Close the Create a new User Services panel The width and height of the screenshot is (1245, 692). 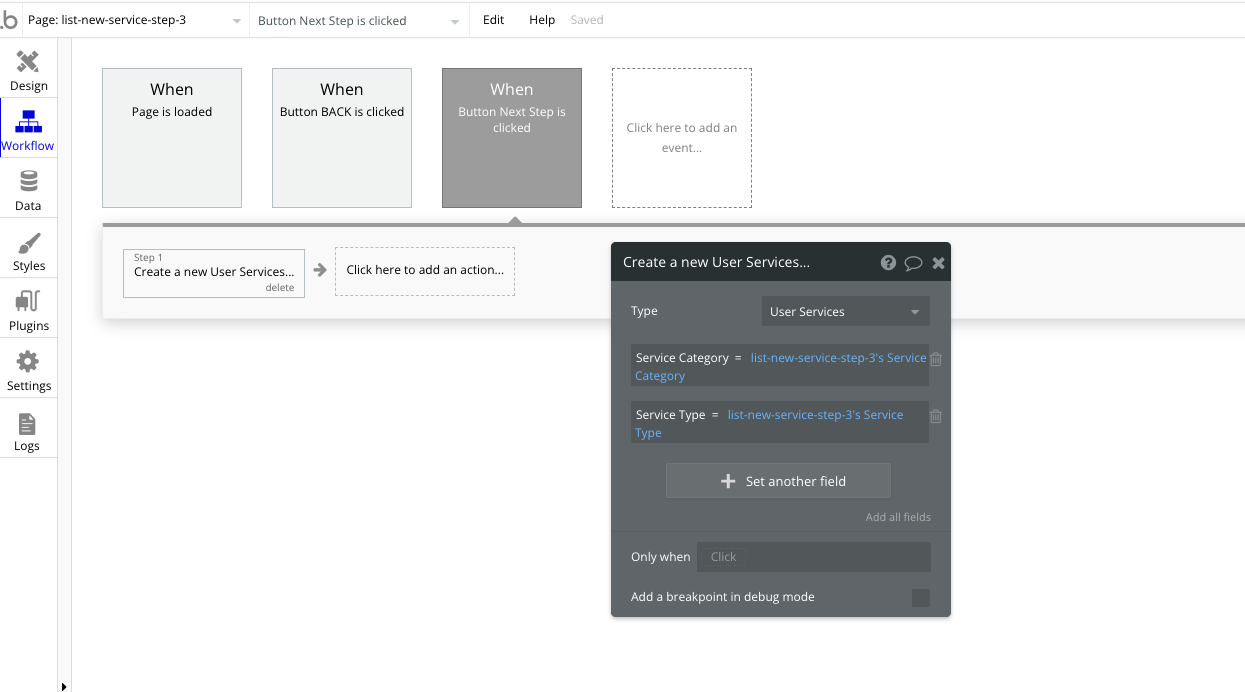(938, 263)
